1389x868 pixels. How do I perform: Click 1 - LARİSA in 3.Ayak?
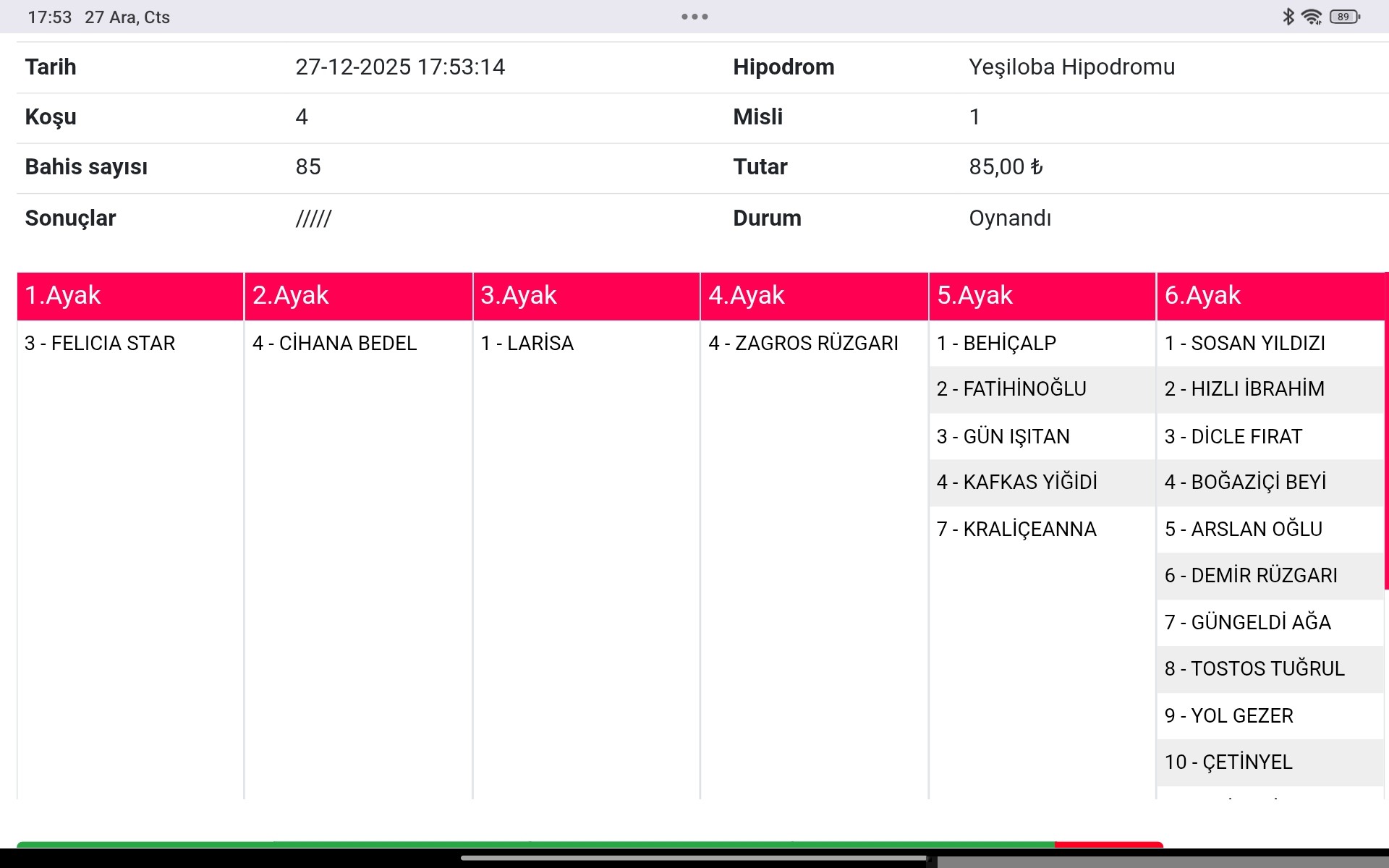527,344
